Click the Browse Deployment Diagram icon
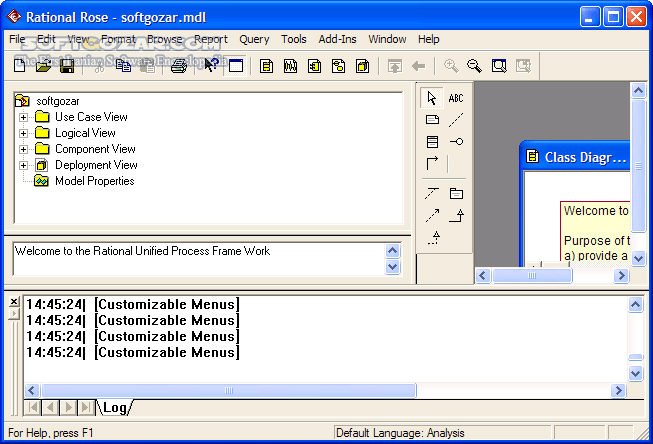 click(x=362, y=66)
